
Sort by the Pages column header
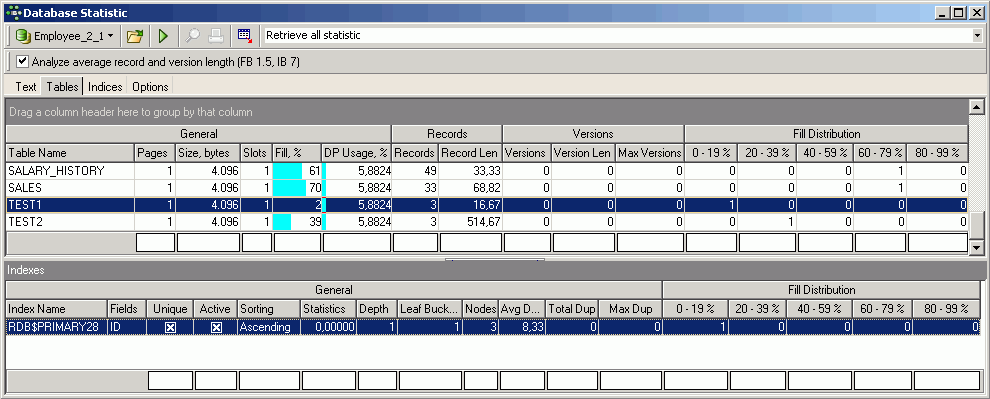[x=155, y=153]
